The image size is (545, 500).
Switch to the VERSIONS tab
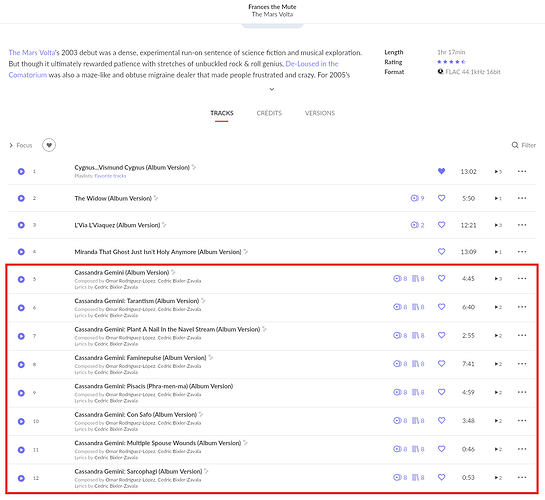pos(320,113)
